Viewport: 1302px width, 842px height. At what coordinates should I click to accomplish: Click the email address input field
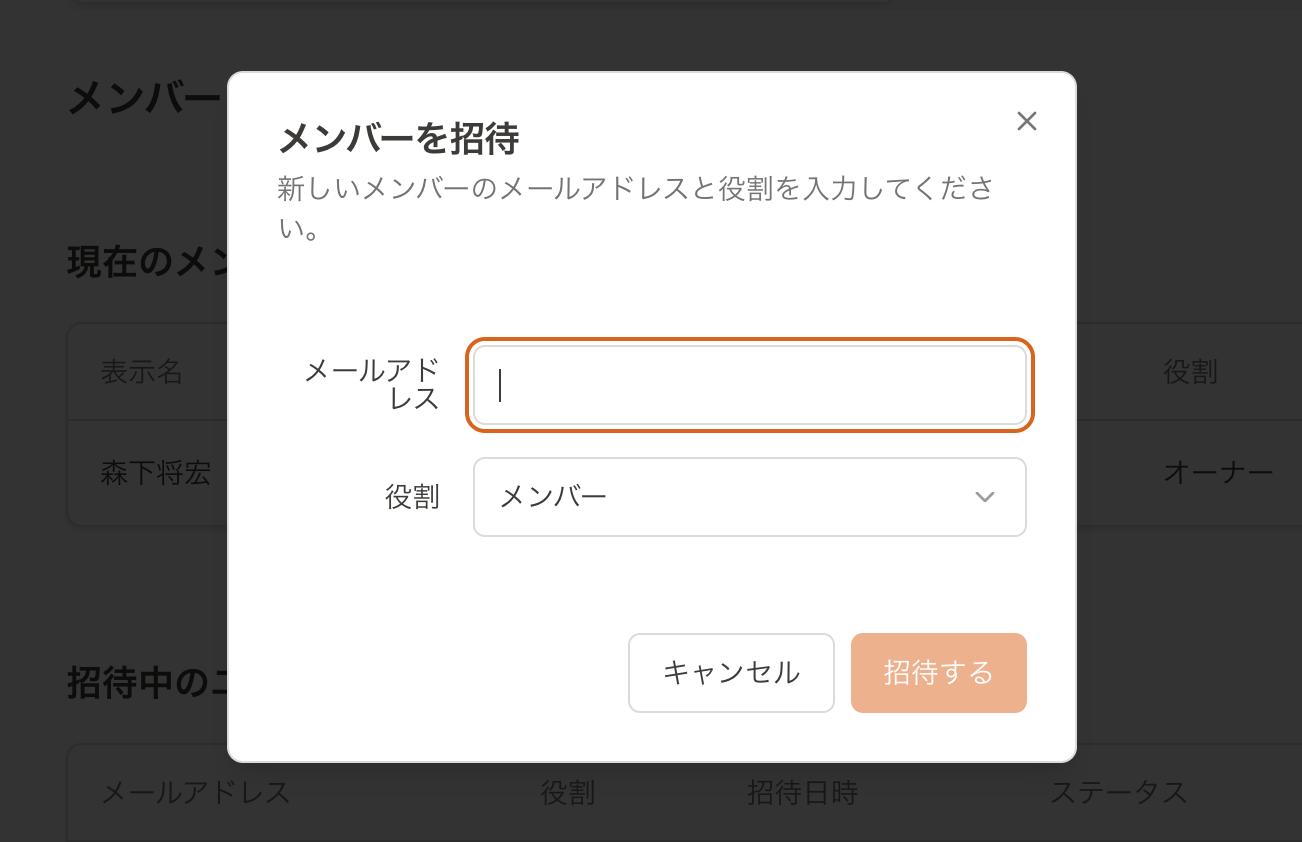click(749, 385)
